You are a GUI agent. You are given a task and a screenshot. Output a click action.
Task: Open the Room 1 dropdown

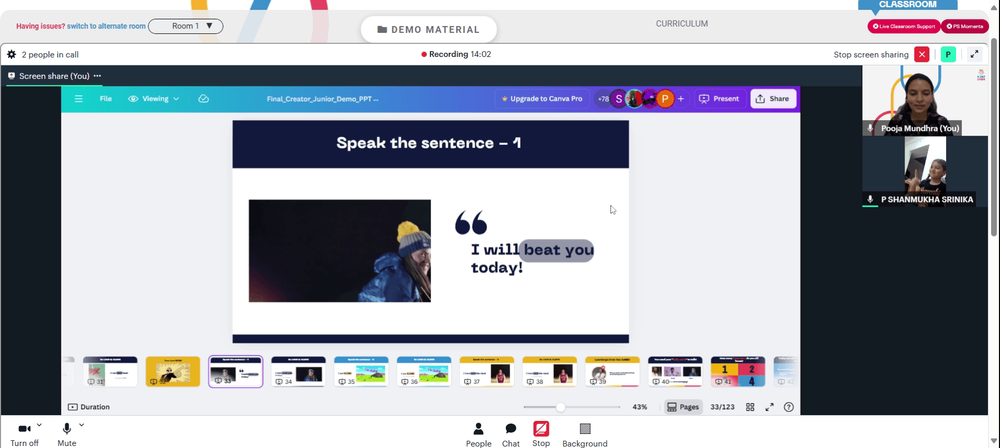[186, 26]
